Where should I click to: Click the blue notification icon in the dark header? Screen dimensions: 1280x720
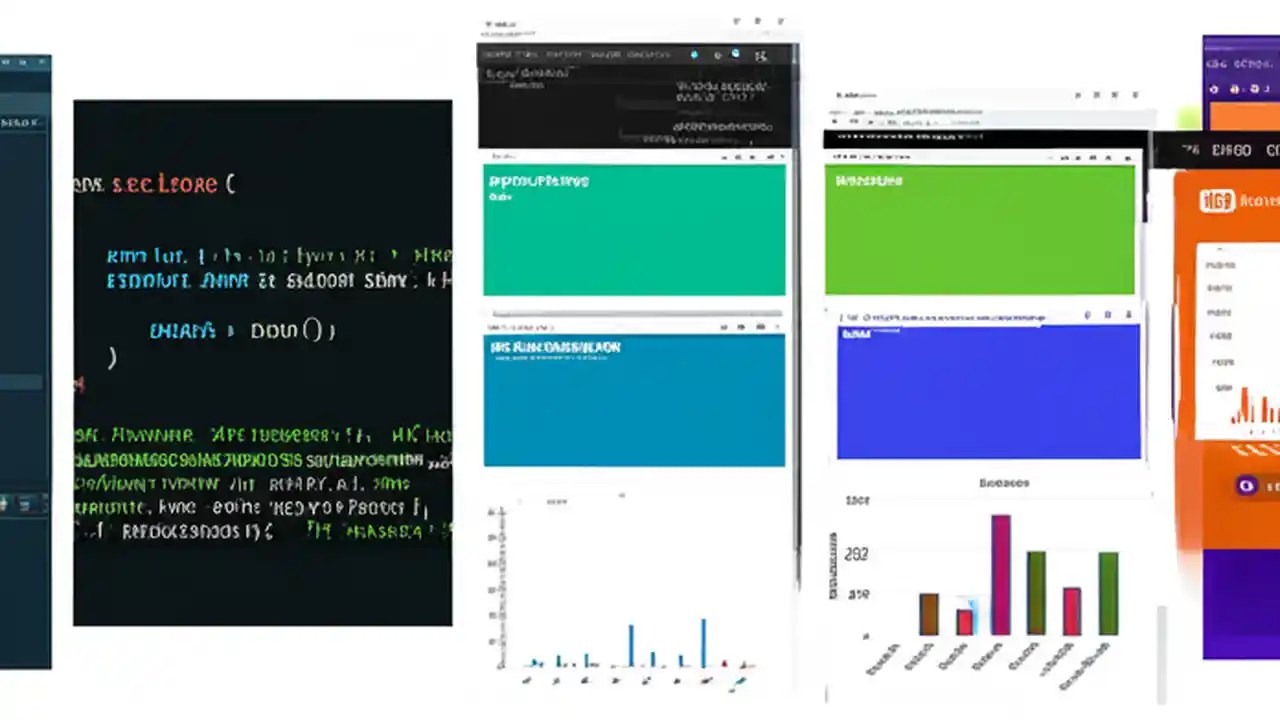(x=735, y=54)
